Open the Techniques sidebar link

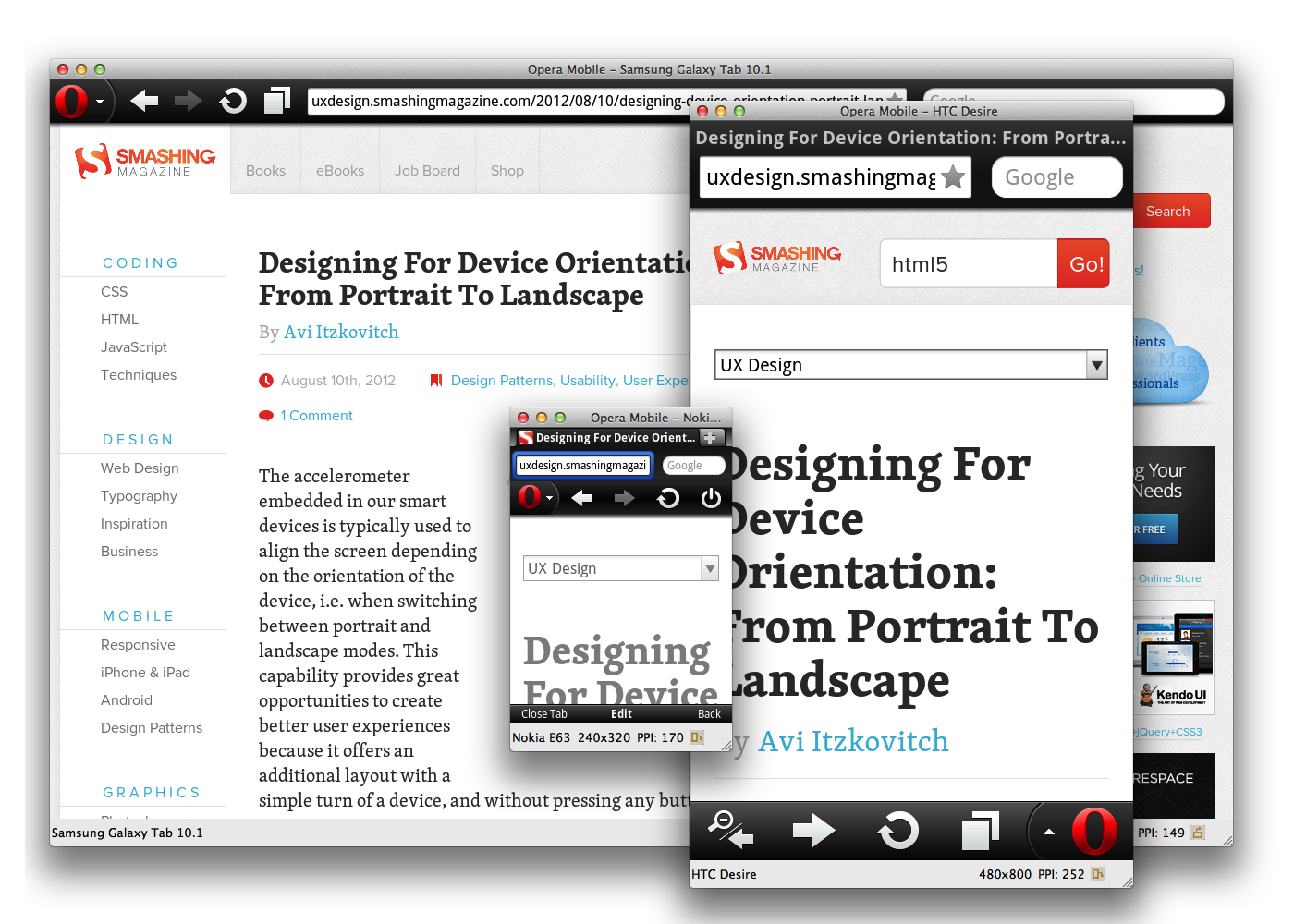click(x=139, y=375)
